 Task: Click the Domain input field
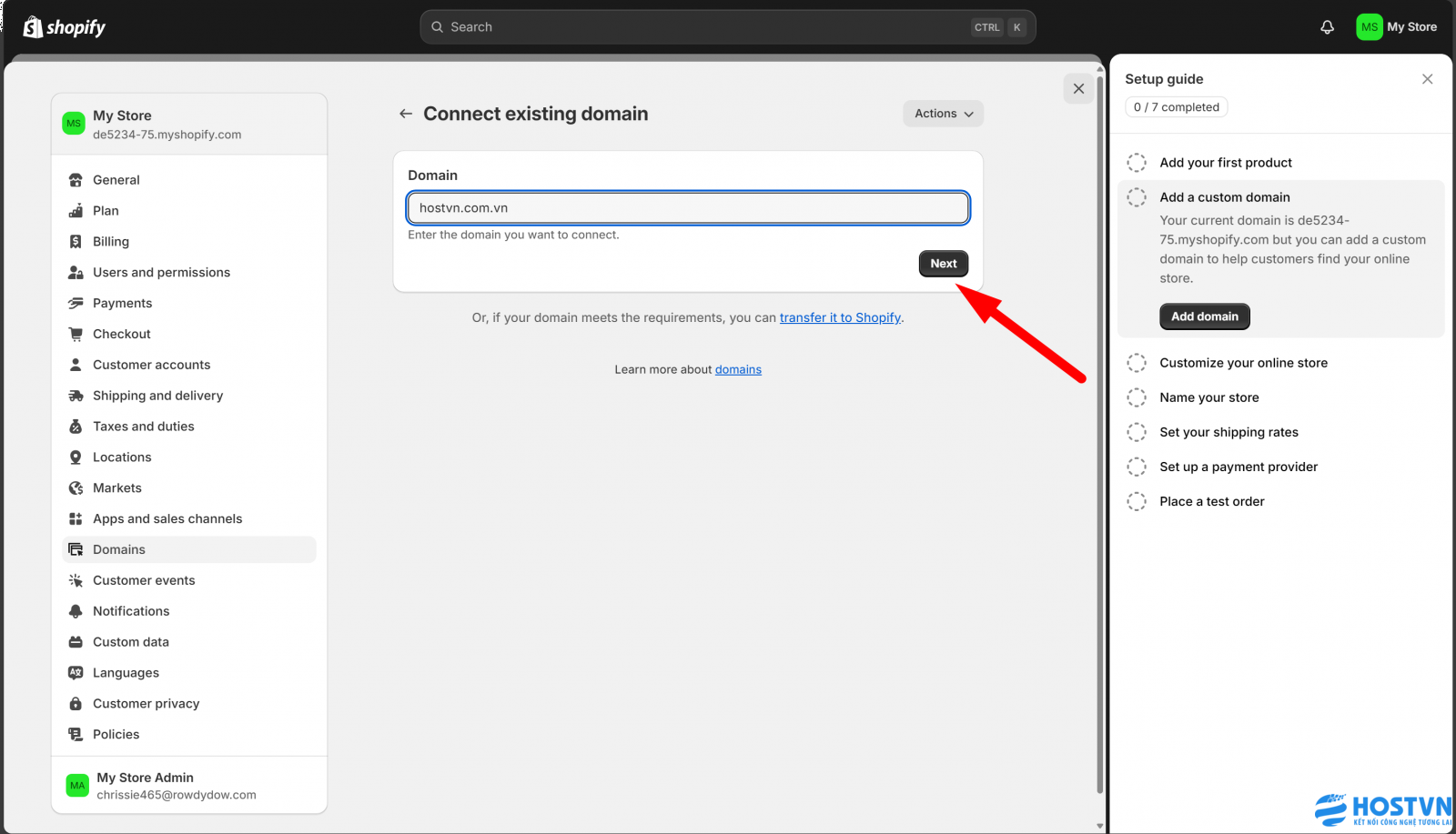click(688, 208)
